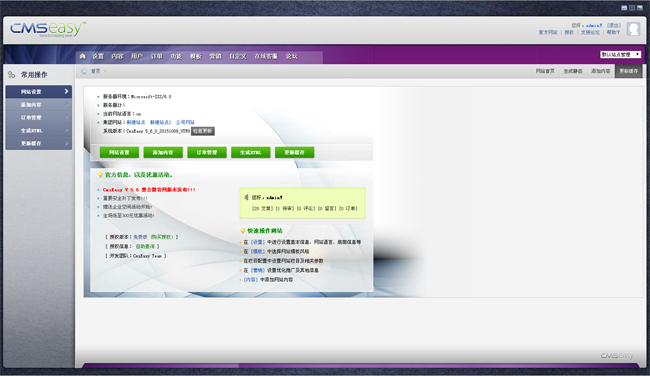
Task: Click the 新建站点2 group site link
Action: tap(160, 122)
